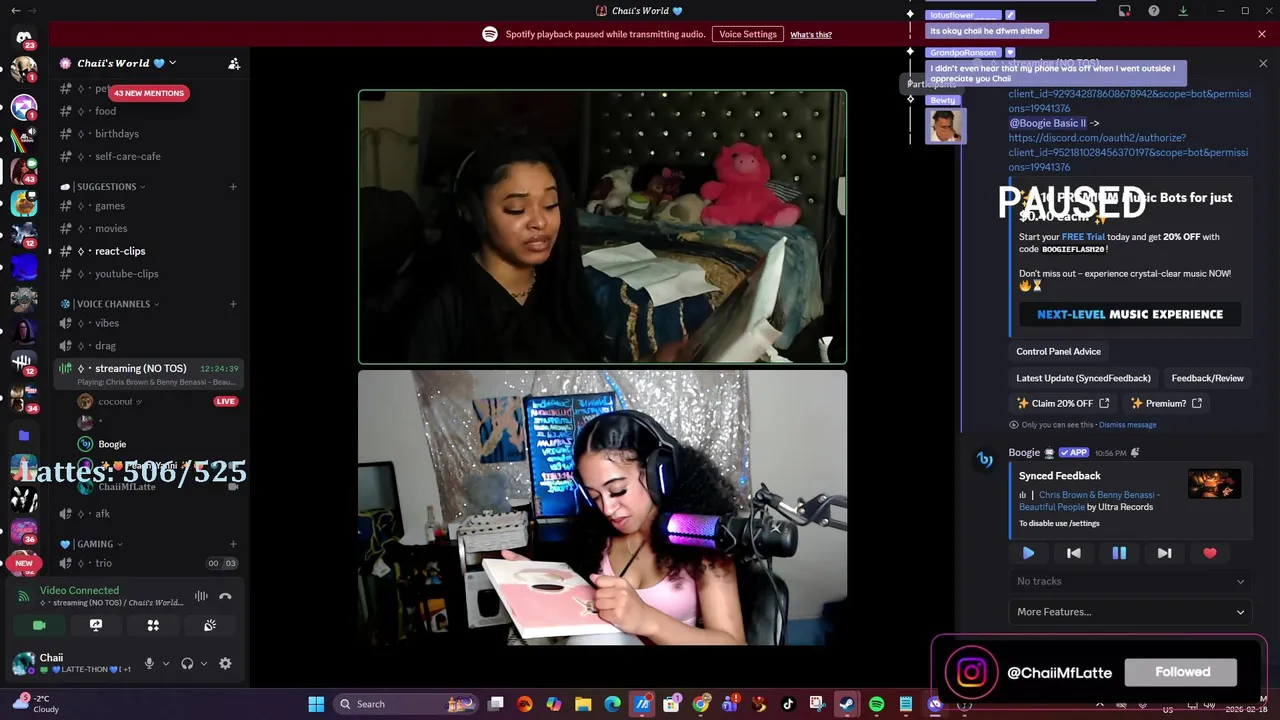Click the song album thumbnail

pos(1214,484)
